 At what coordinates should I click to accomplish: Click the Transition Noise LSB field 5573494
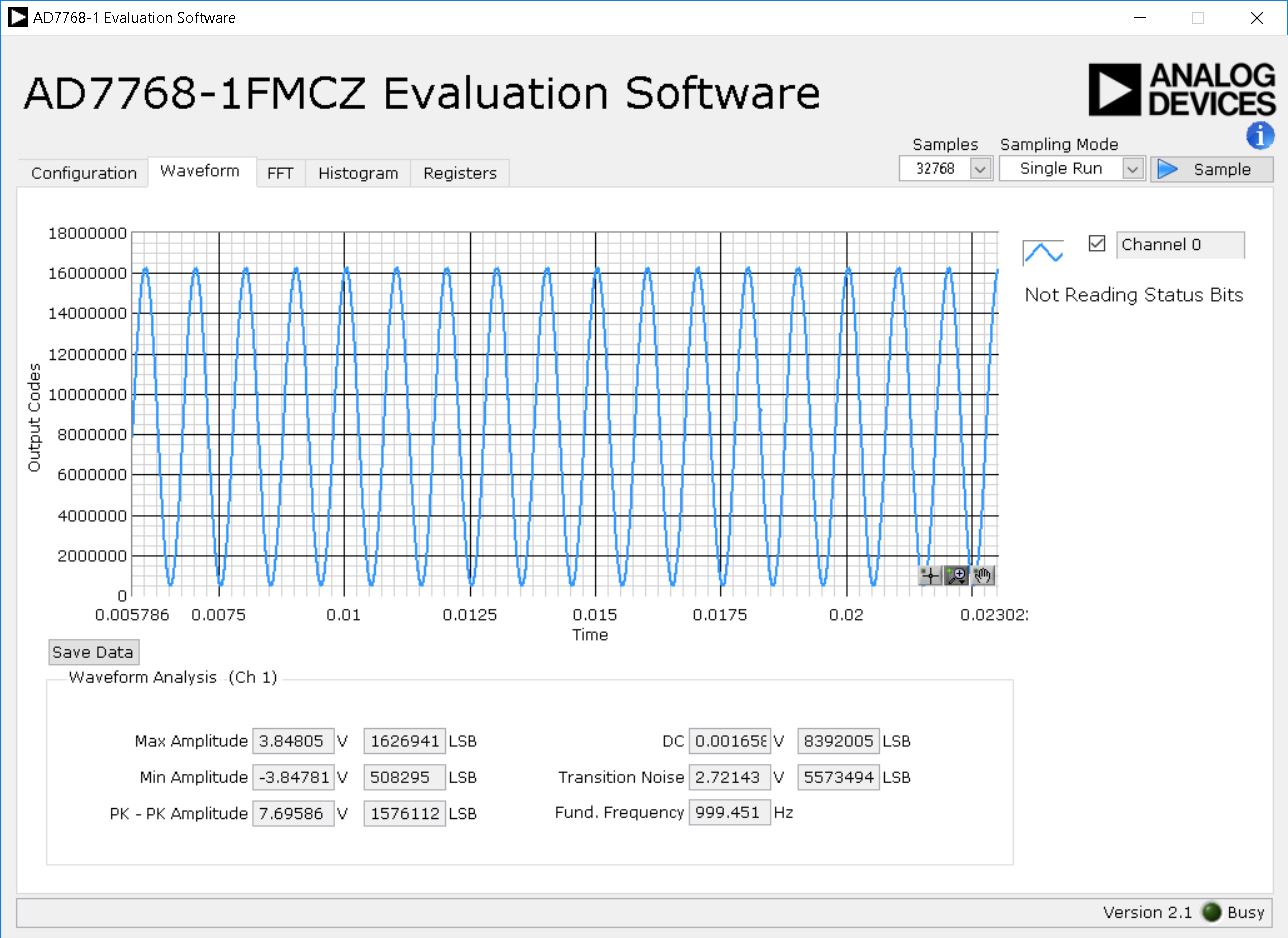click(x=838, y=777)
